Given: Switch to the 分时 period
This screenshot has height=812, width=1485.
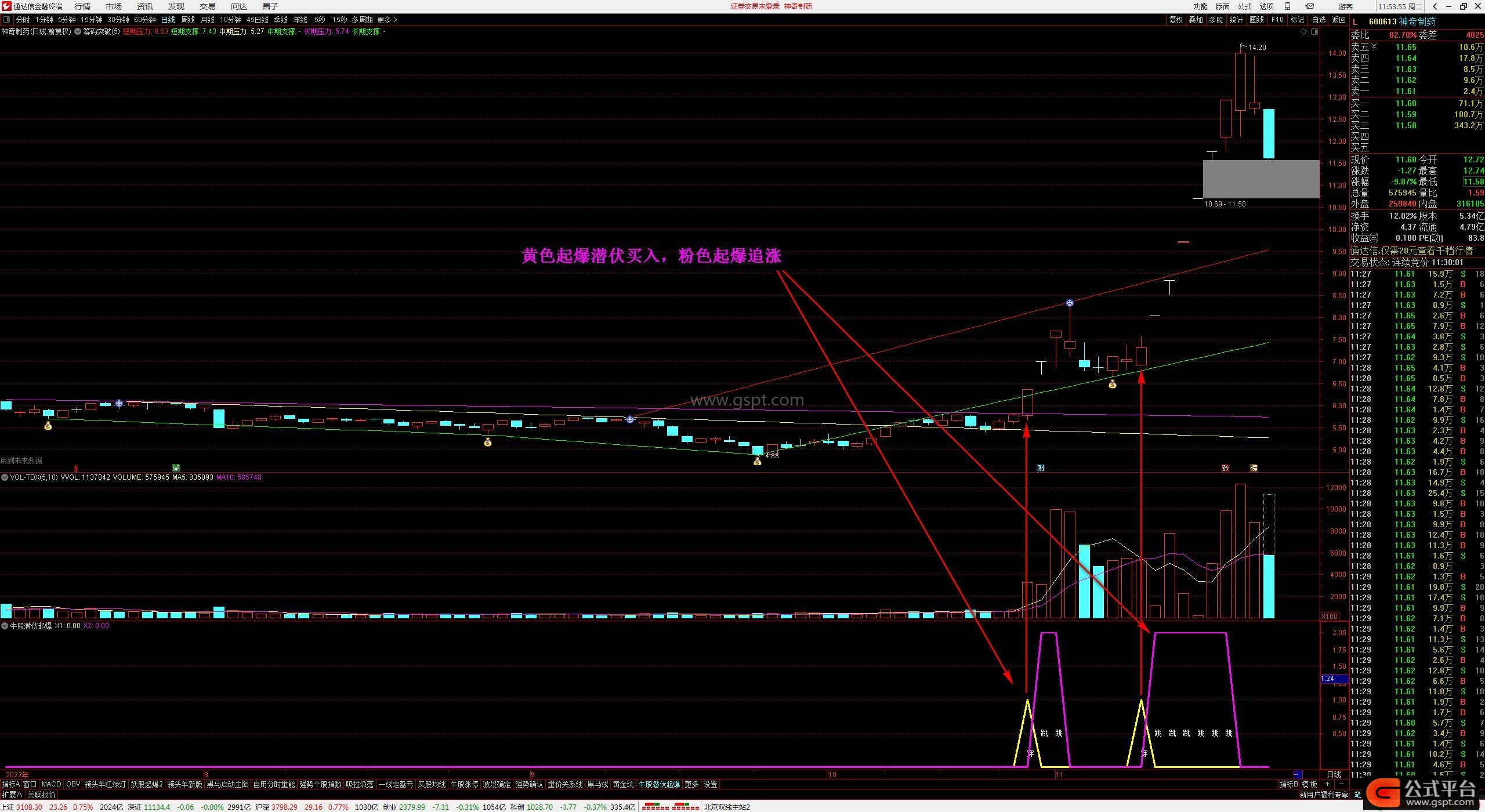Looking at the screenshot, I should [x=23, y=20].
